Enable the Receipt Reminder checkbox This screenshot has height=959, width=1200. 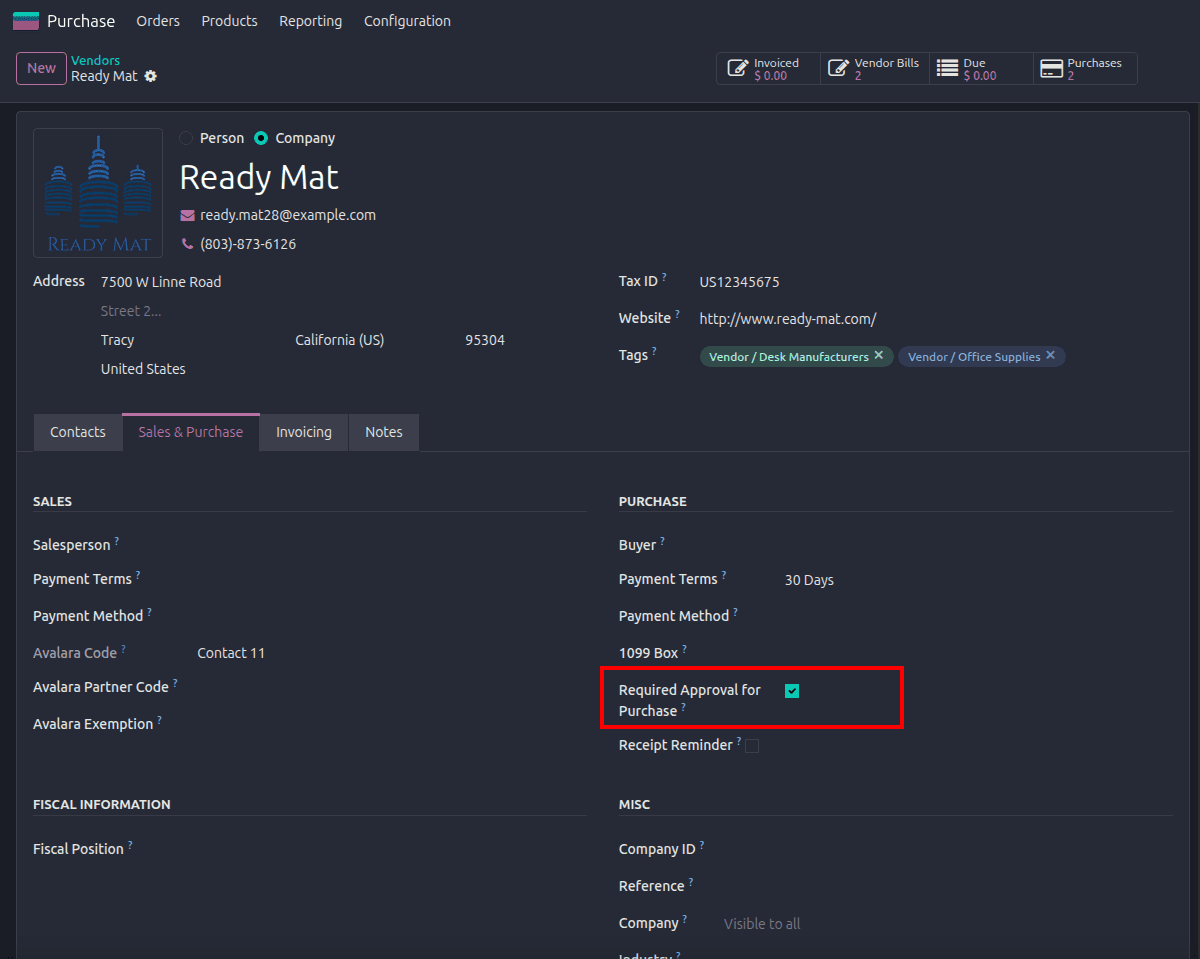[x=752, y=746]
